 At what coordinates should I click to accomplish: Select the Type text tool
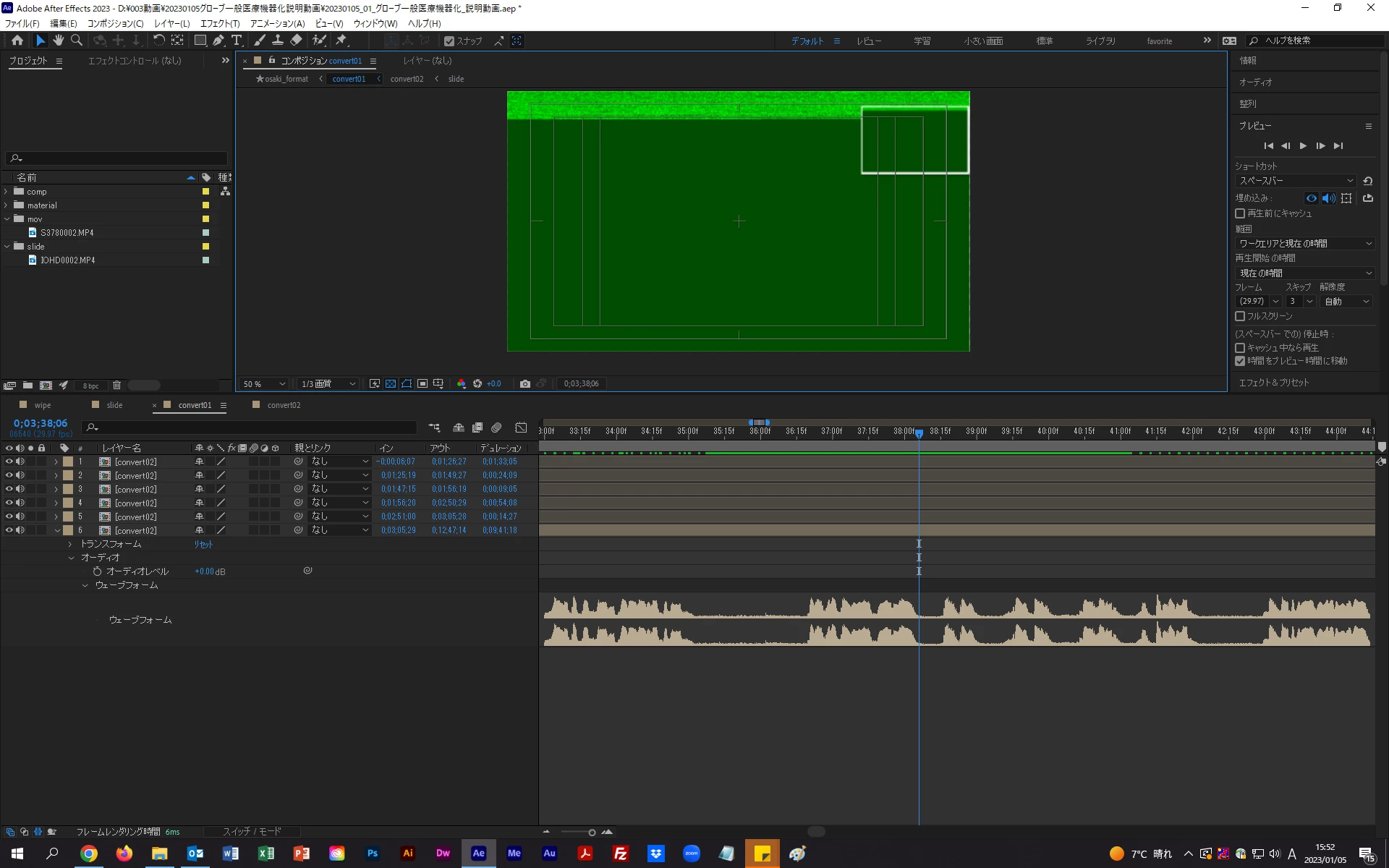click(237, 41)
